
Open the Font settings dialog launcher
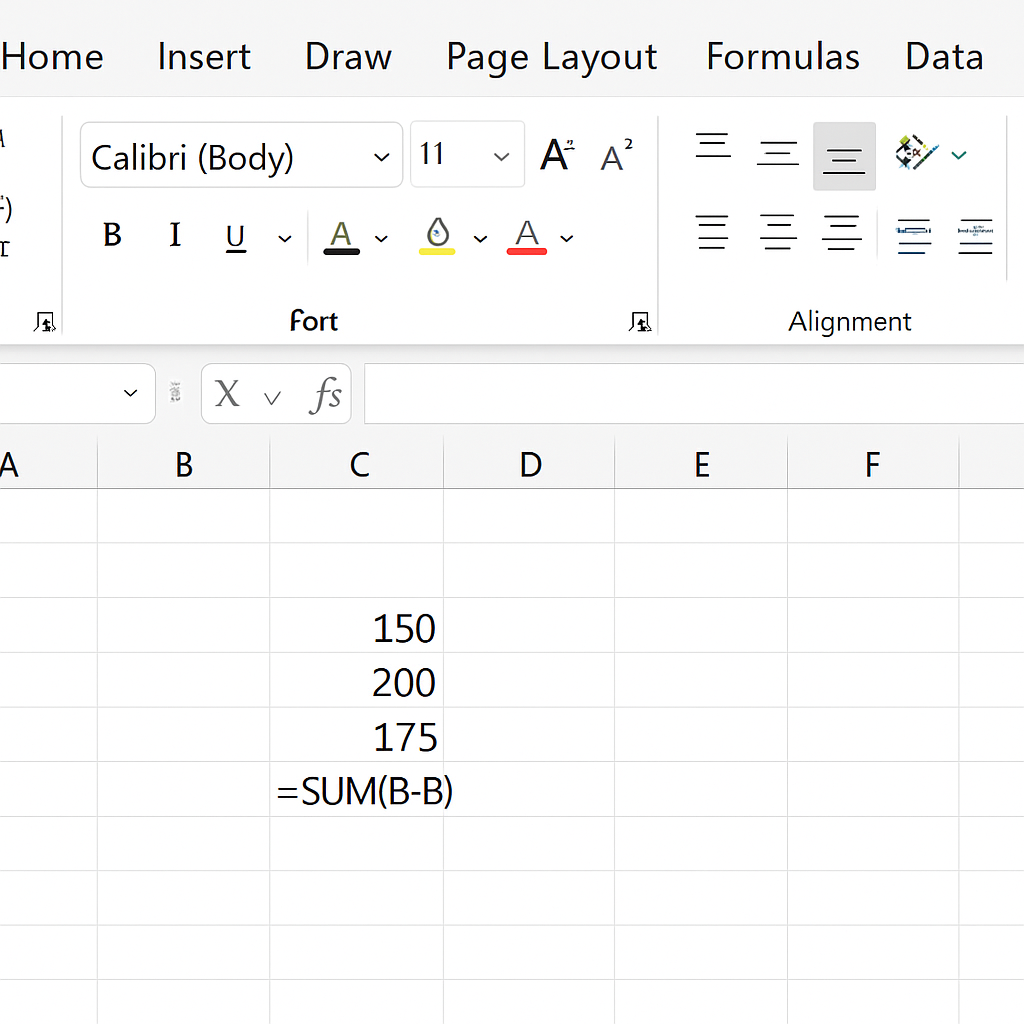pyautogui.click(x=640, y=321)
